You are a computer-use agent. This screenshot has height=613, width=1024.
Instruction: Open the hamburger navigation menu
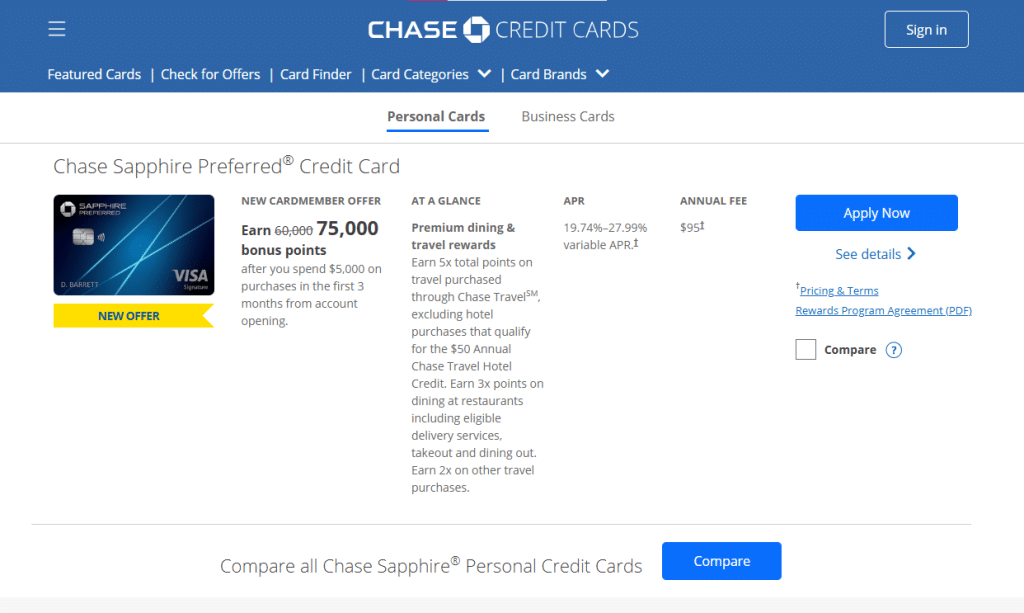tap(57, 29)
